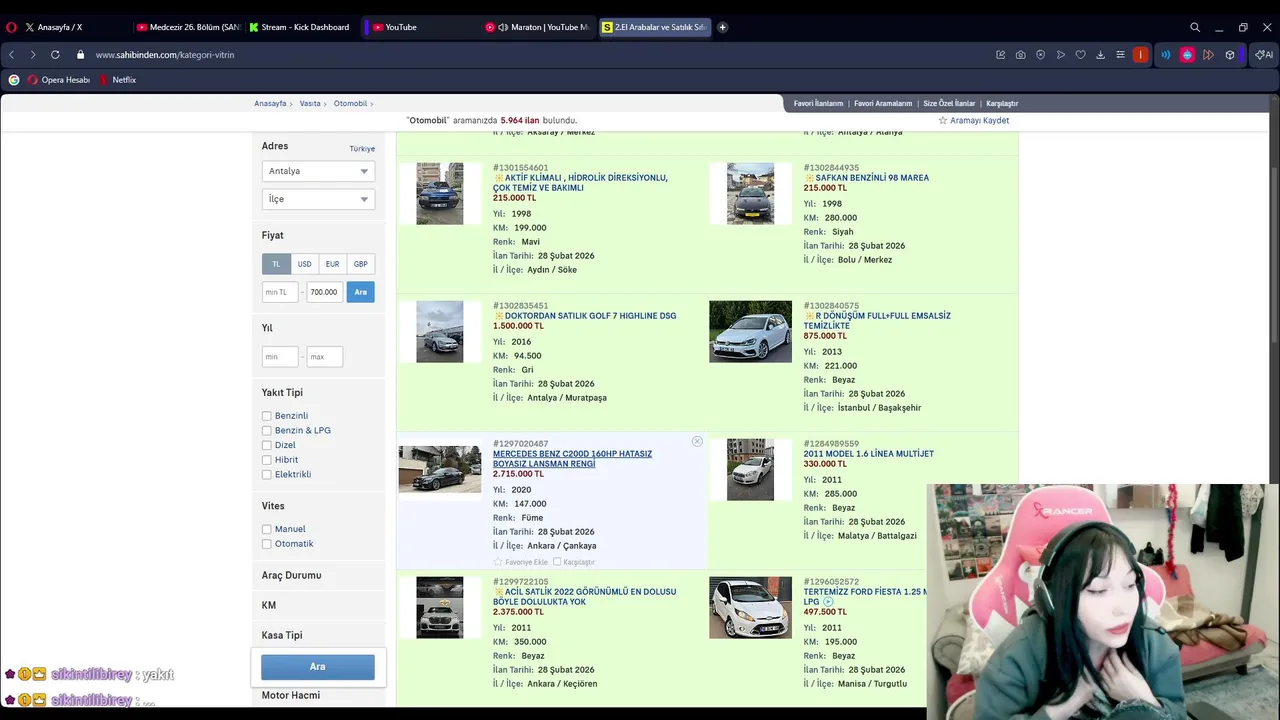This screenshot has height=720, width=1280.
Task: Select EUR currency option
Action: (332, 264)
